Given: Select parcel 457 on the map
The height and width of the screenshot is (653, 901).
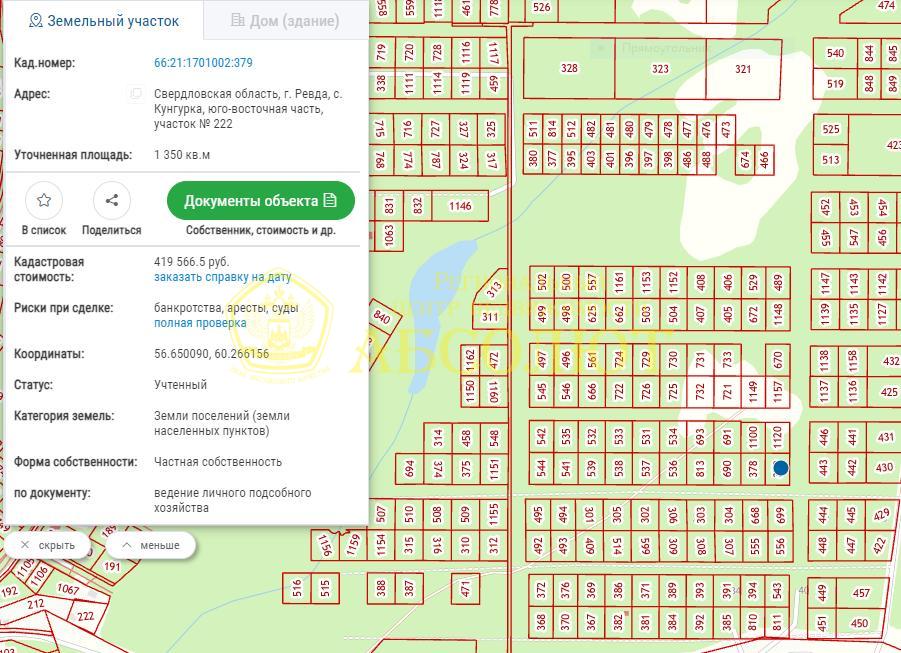Looking at the screenshot, I should (861, 593).
